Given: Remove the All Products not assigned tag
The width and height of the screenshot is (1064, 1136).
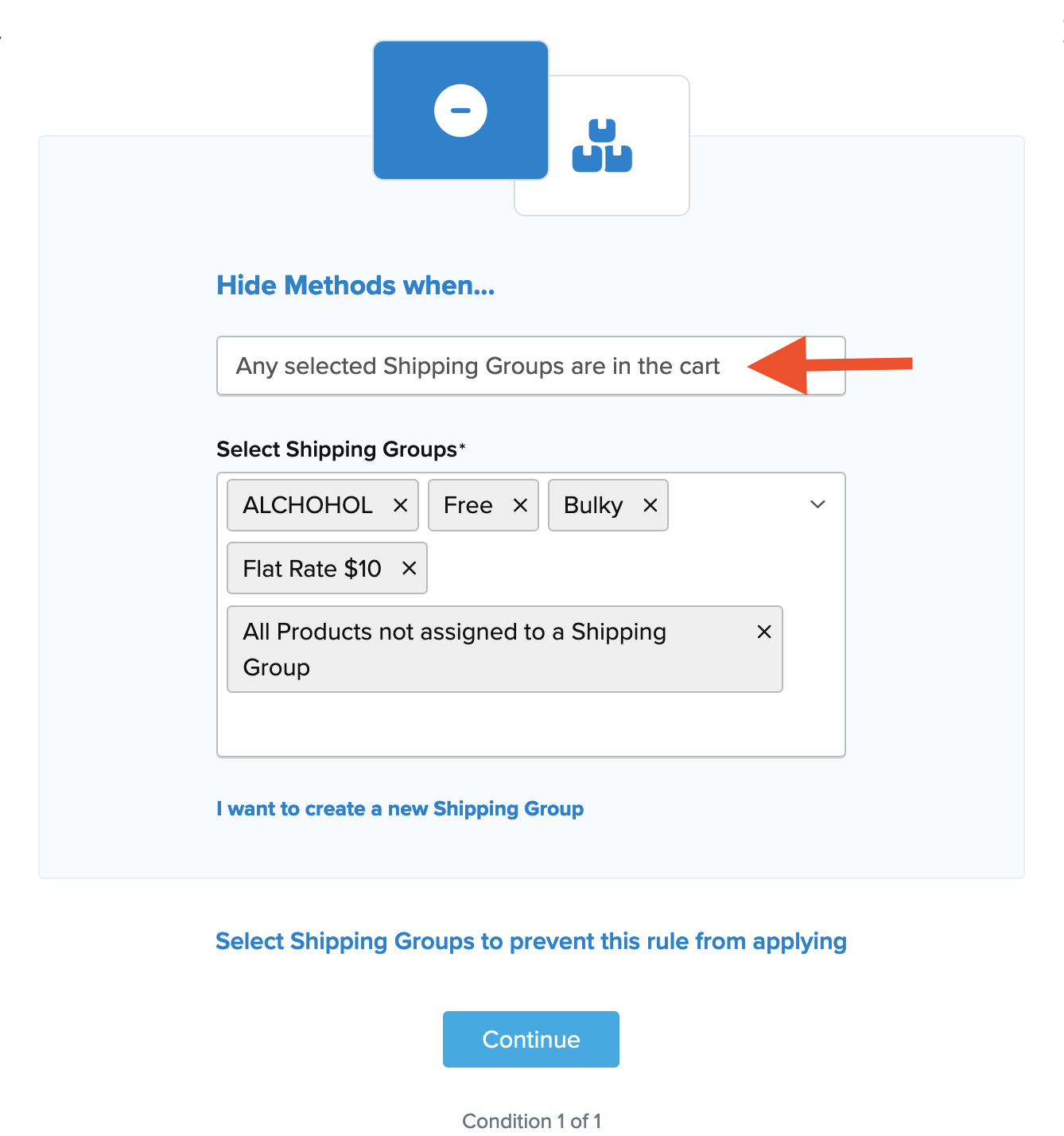Looking at the screenshot, I should pyautogui.click(x=764, y=632).
